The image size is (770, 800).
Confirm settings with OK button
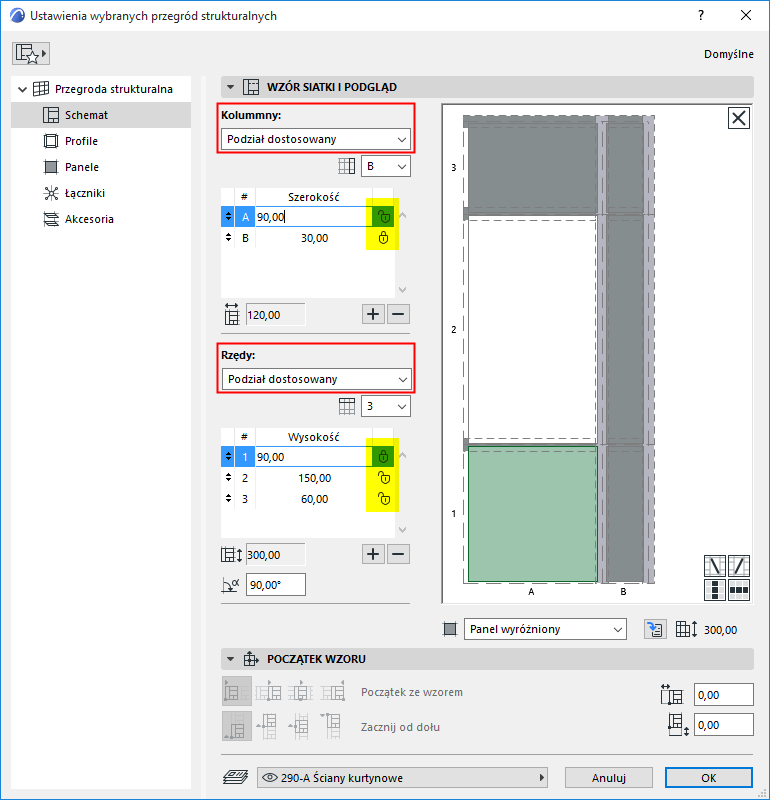(x=709, y=778)
